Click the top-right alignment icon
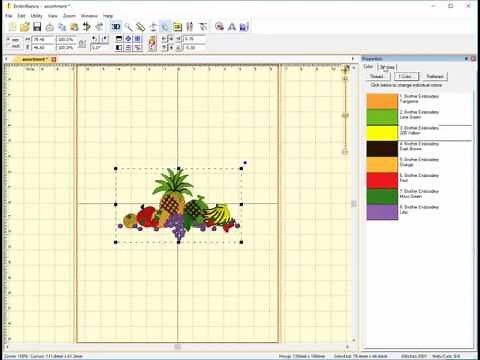Image resolution: width=480 pixels, height=360 pixels. [137, 39]
